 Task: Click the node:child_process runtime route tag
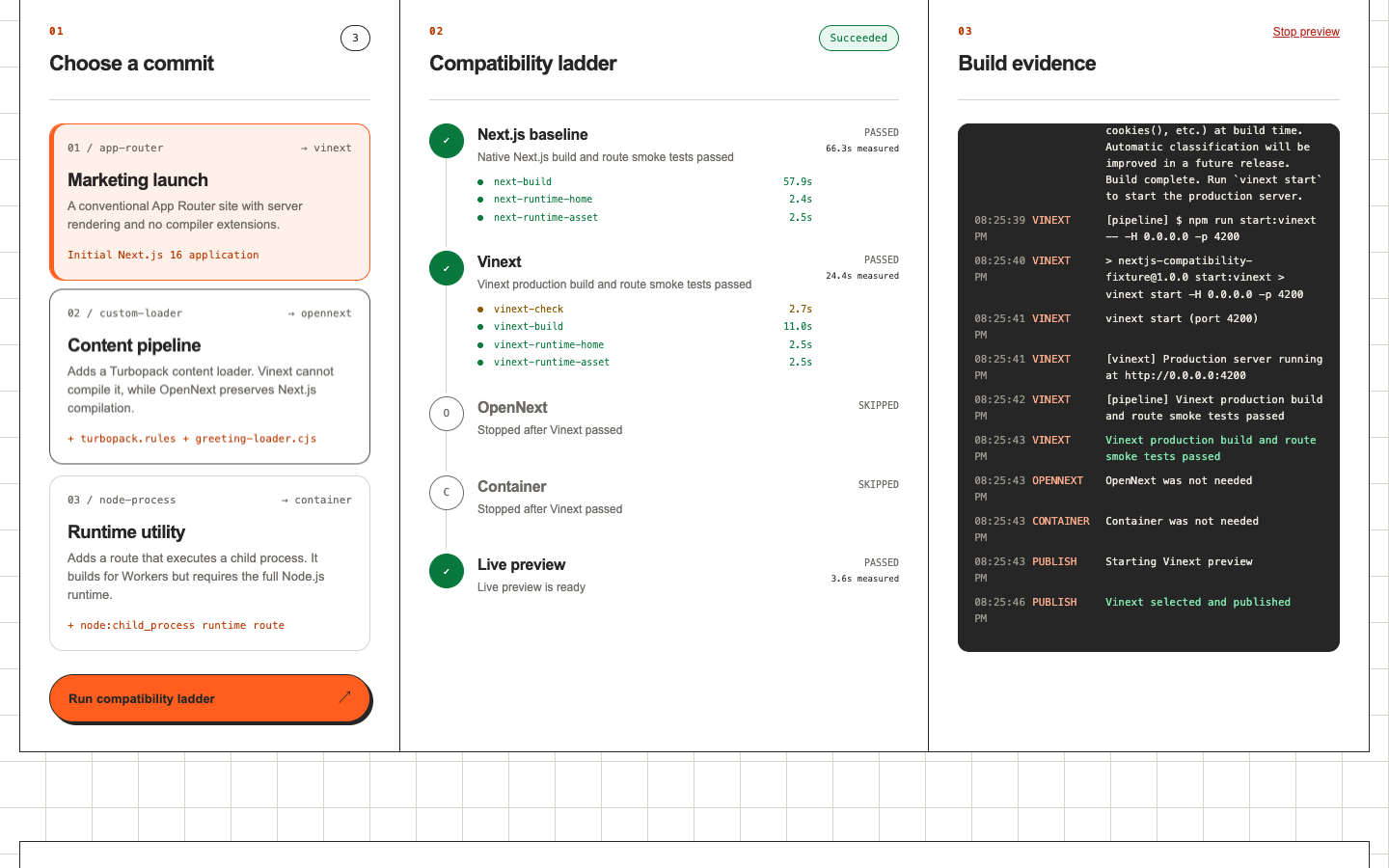click(x=176, y=626)
